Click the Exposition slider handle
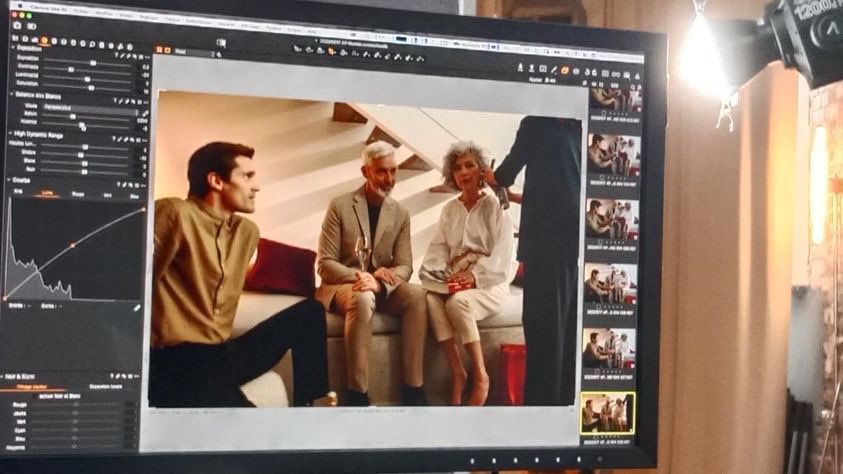 [93, 63]
